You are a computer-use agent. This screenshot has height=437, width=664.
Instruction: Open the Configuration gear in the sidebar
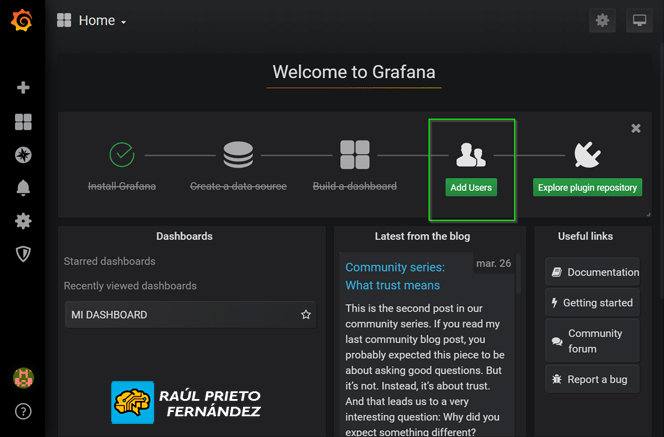point(23,221)
